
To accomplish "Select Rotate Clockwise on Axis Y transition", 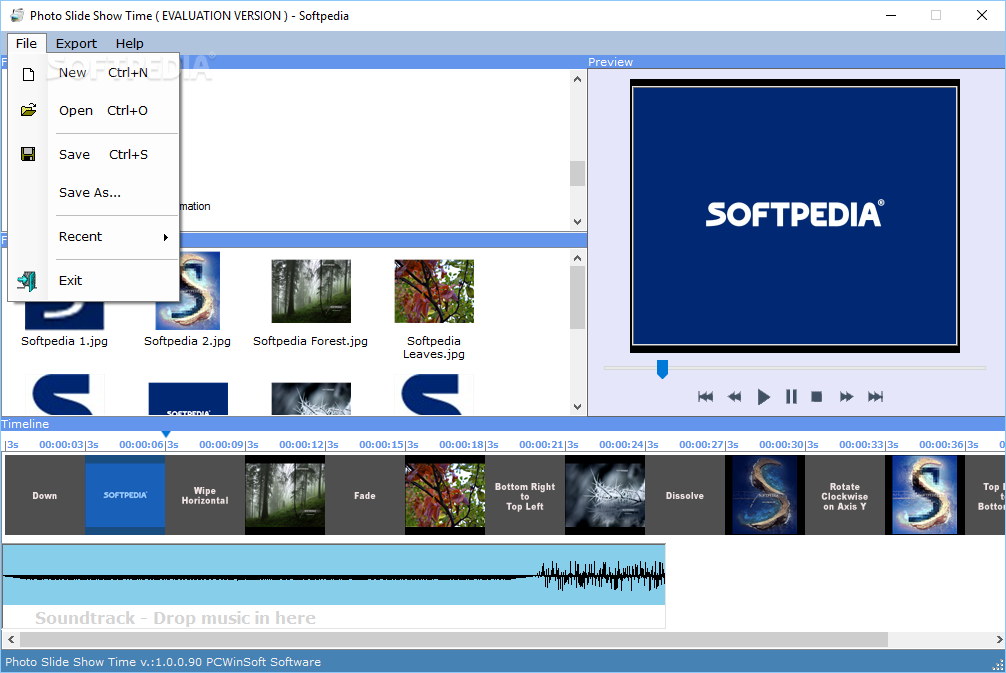I will [x=845, y=495].
